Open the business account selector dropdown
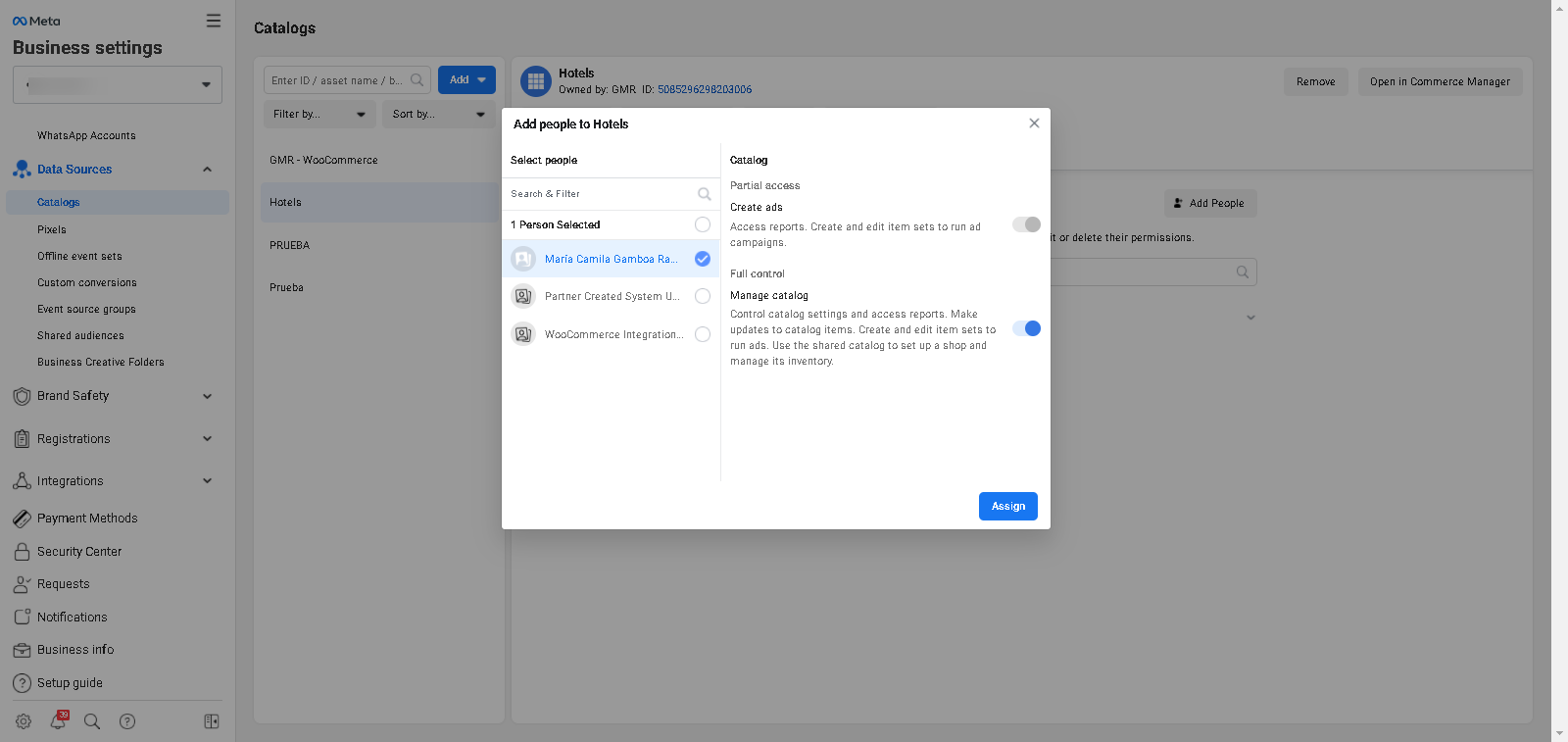The height and width of the screenshot is (742, 1568). click(118, 84)
